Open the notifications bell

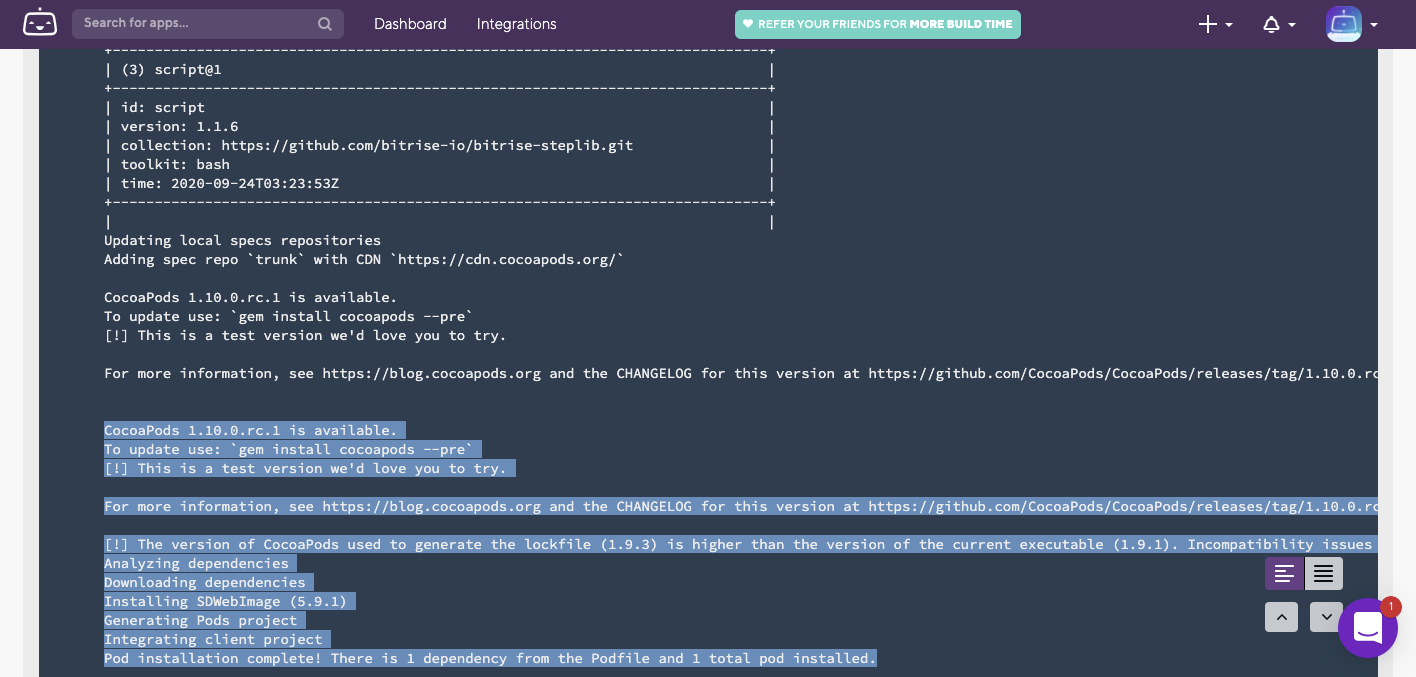(x=1271, y=24)
